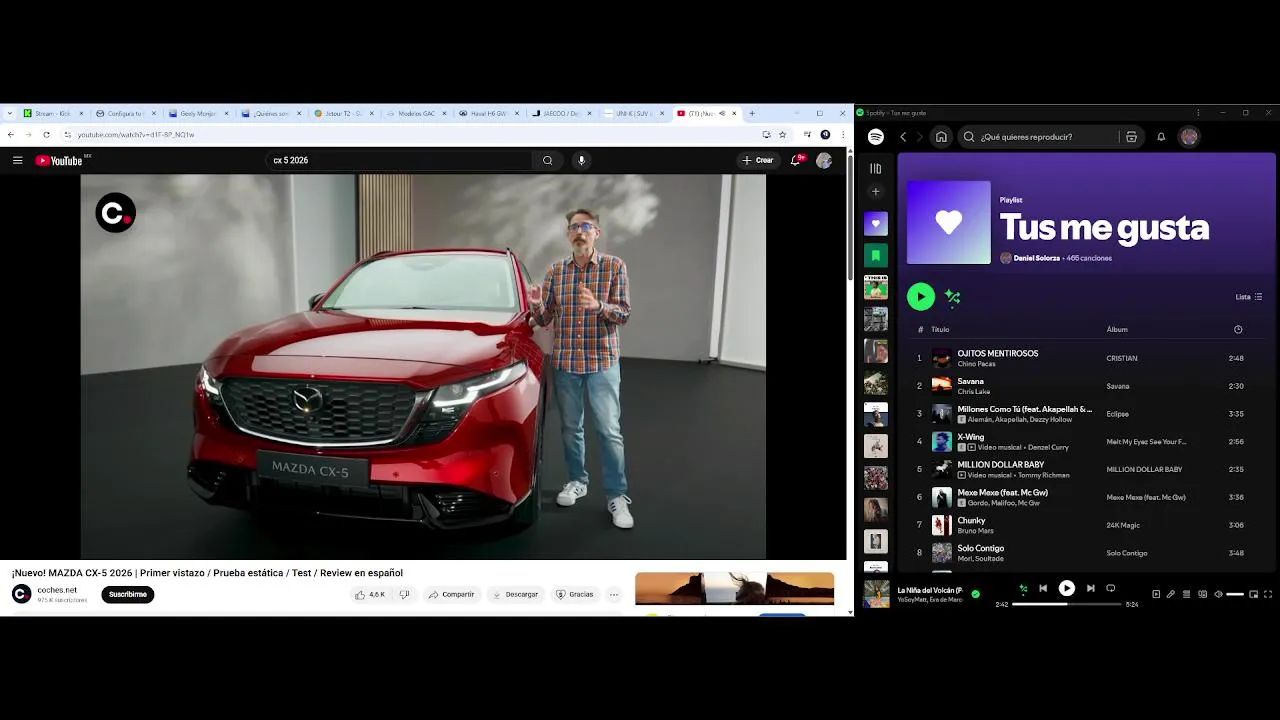Viewport: 1280px width, 720px height.
Task: Open Eclipse album link
Action: 1117,414
